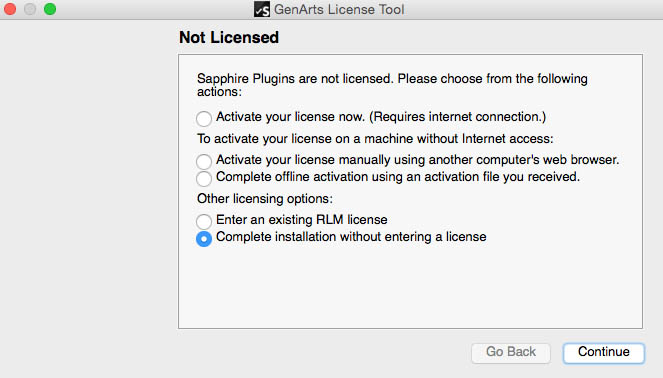The height and width of the screenshot is (378, 663).
Task: Select offline activation using an activation file
Action: coord(203,178)
